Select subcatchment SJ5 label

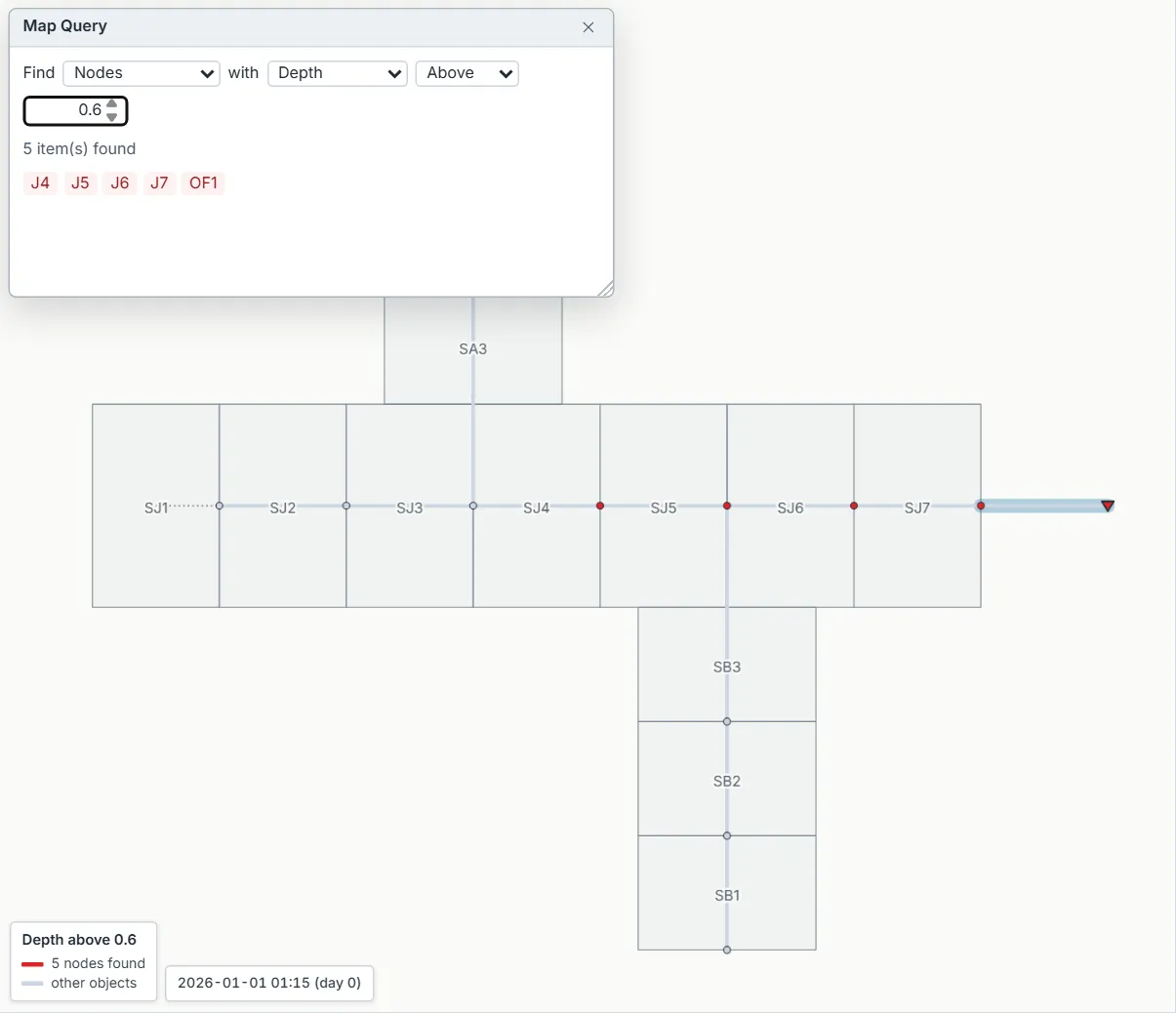[x=664, y=507]
